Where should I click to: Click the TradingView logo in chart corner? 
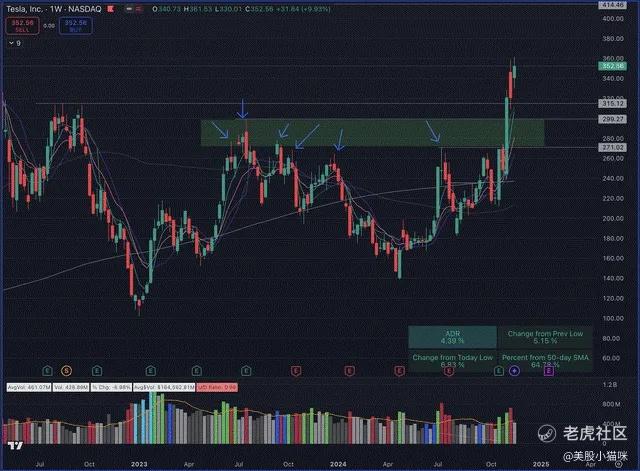(15, 446)
